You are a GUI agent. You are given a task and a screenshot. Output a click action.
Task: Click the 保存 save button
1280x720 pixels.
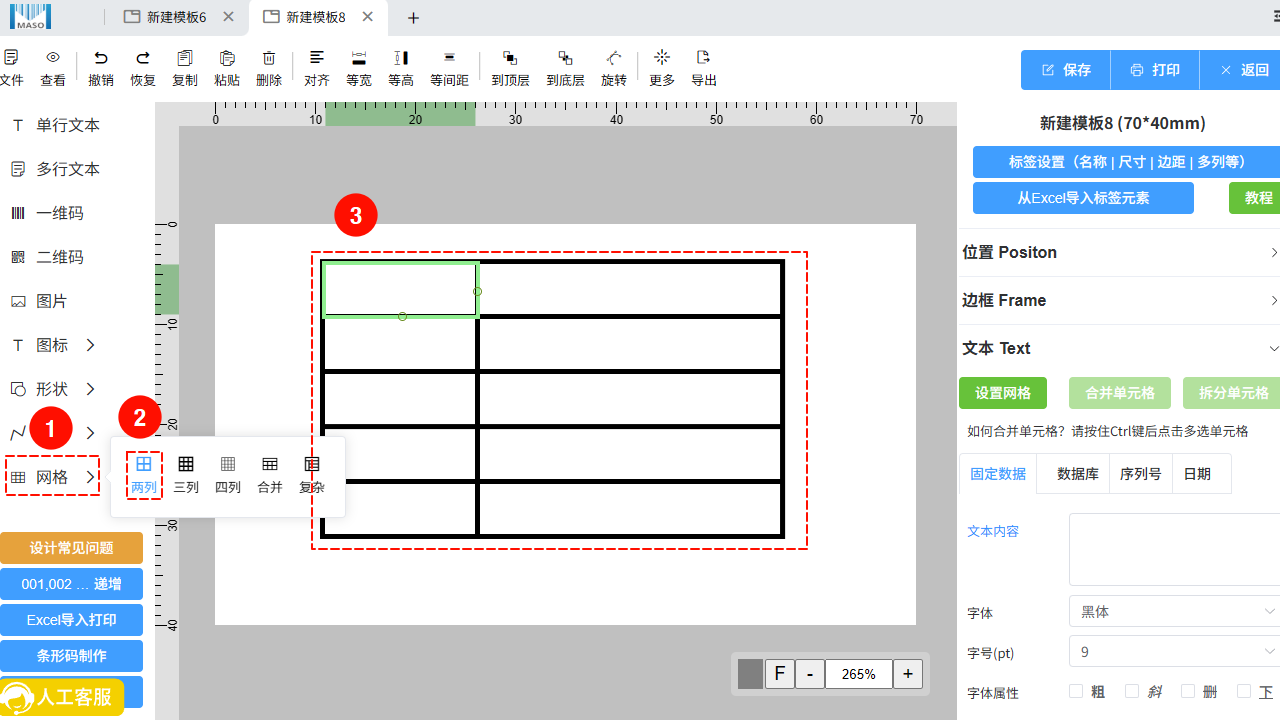tap(1066, 71)
